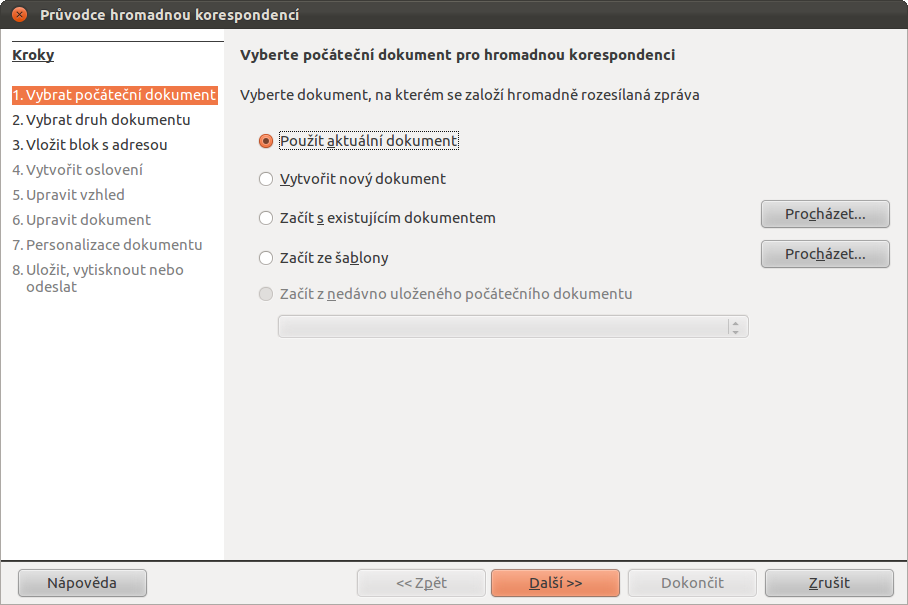
Task: Open the recently saved documents dropdown
Action: [x=513, y=327]
